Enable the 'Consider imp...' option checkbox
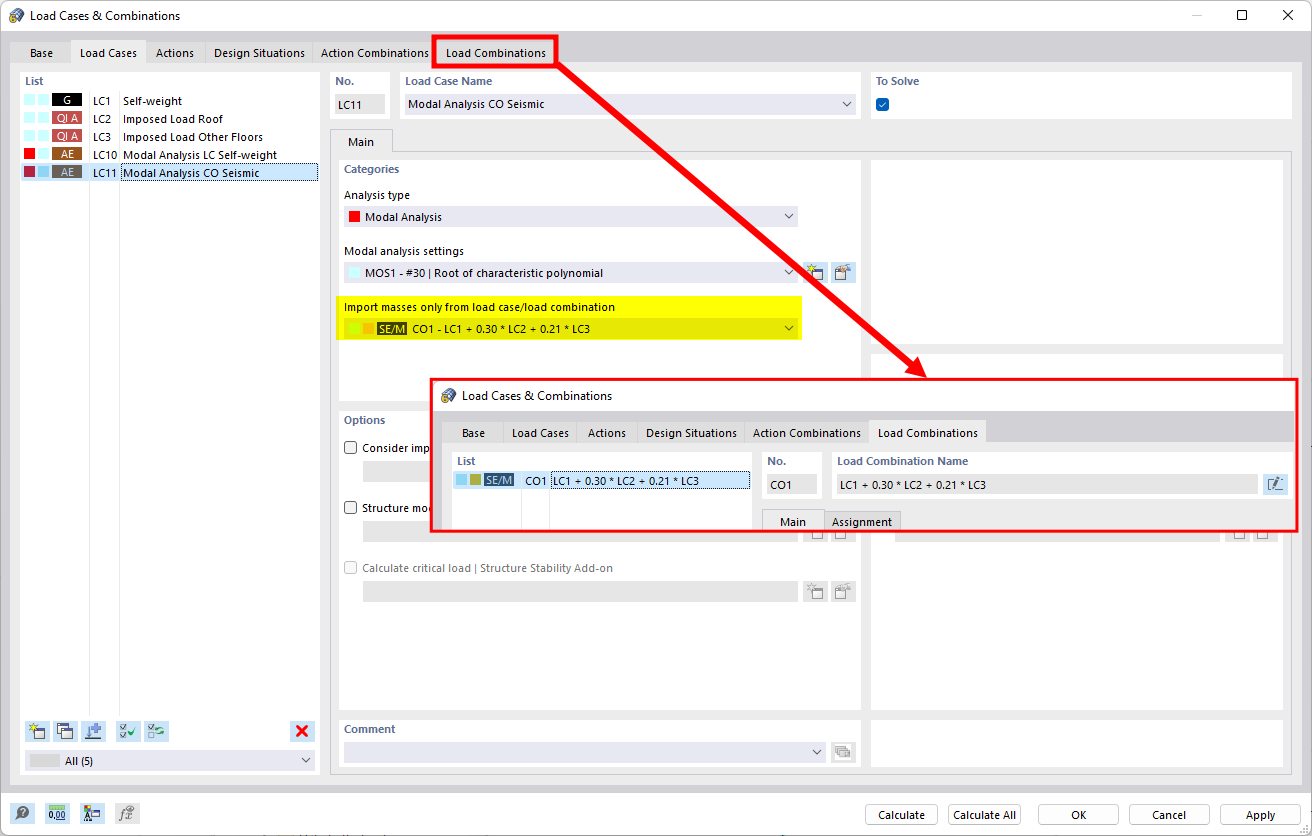1312x836 pixels. click(x=351, y=448)
